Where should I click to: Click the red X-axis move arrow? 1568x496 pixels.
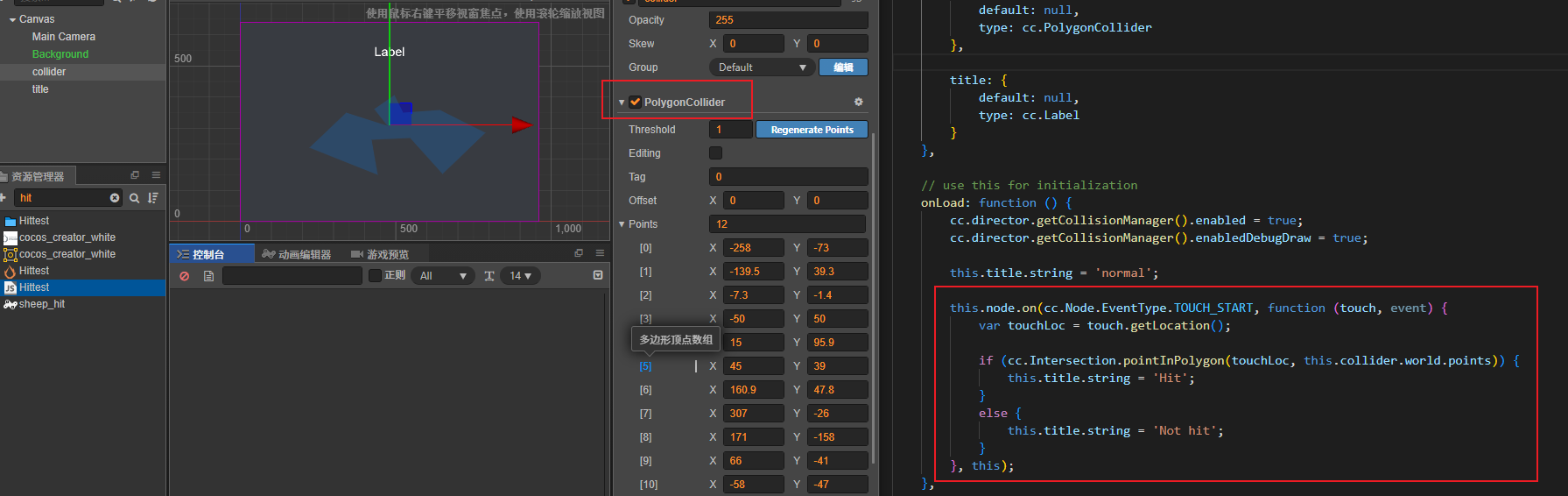pos(522,124)
